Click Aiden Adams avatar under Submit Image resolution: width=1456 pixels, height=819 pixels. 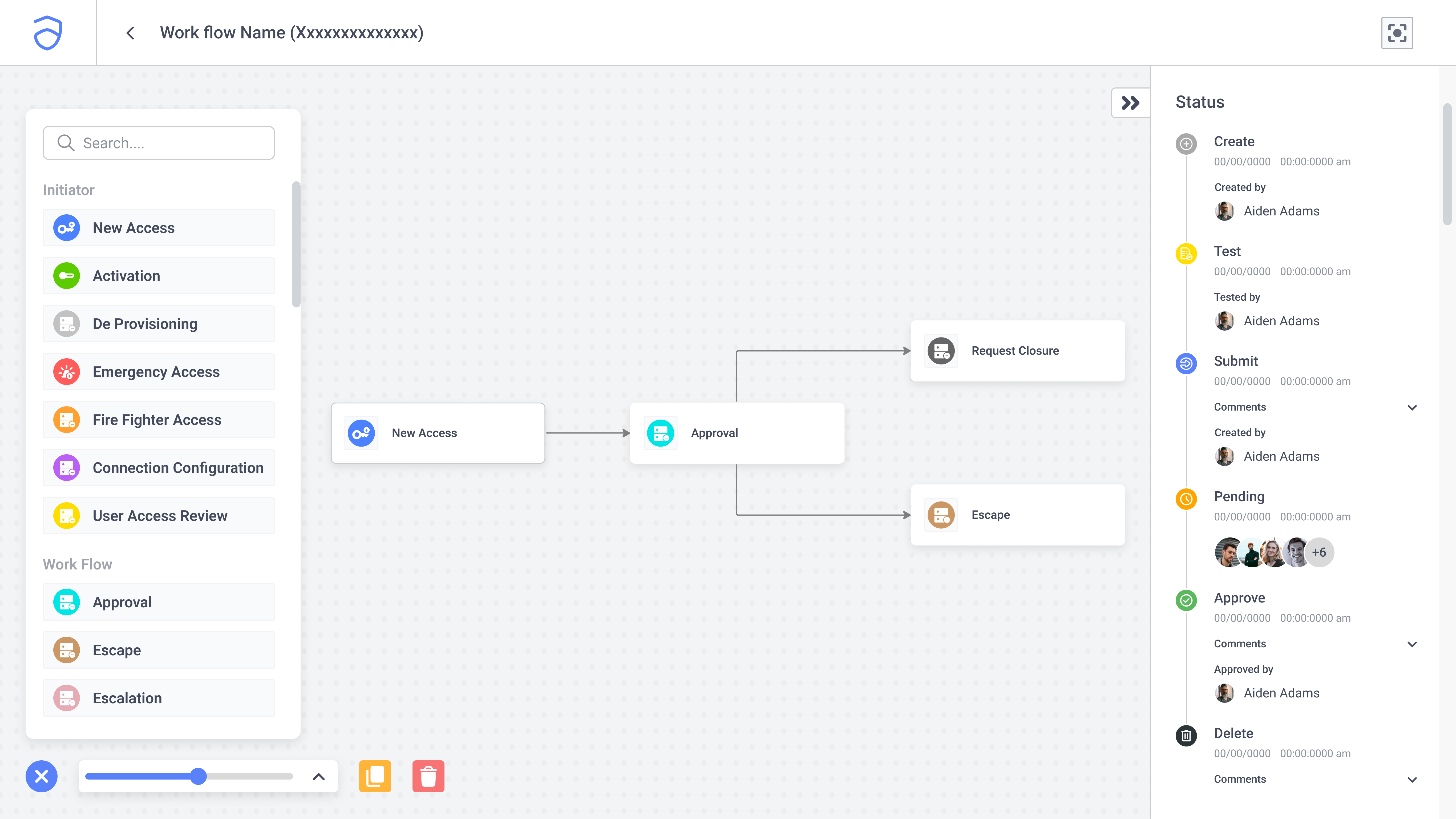[x=1224, y=456]
